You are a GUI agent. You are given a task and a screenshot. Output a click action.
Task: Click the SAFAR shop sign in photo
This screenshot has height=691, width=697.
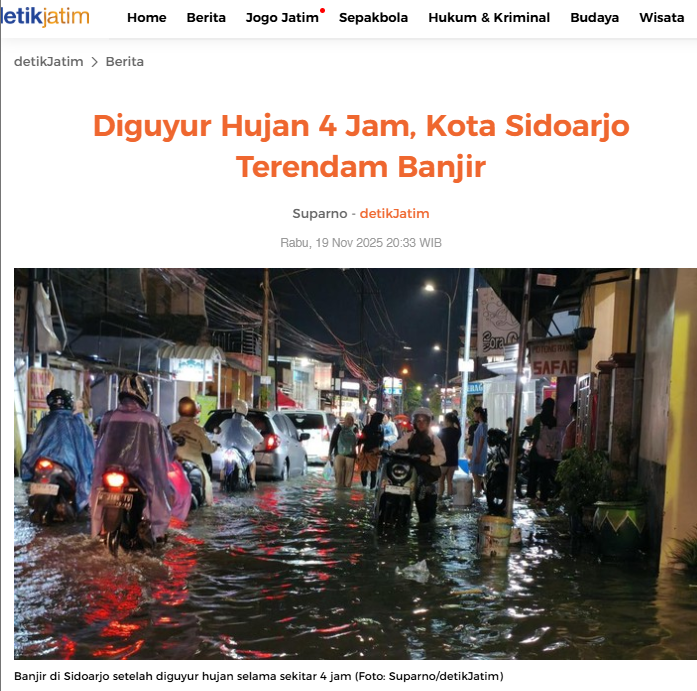tap(554, 367)
